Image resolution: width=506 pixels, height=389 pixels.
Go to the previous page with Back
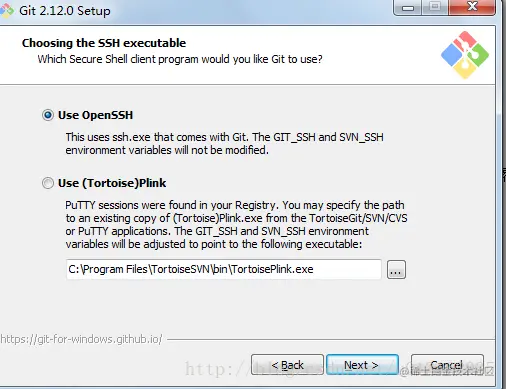287,365
